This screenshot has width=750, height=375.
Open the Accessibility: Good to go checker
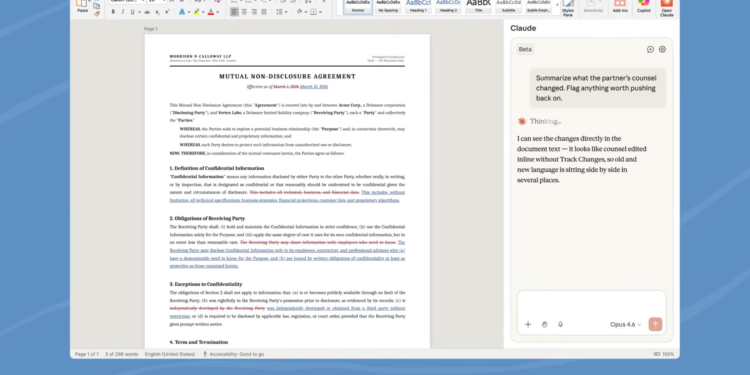click(x=233, y=354)
